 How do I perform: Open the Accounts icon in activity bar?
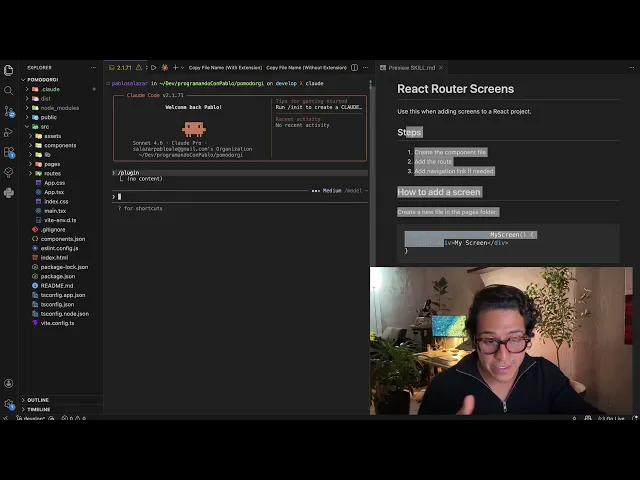(x=9, y=383)
